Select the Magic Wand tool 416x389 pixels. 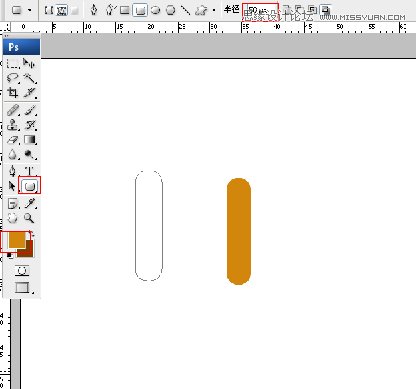click(30, 78)
